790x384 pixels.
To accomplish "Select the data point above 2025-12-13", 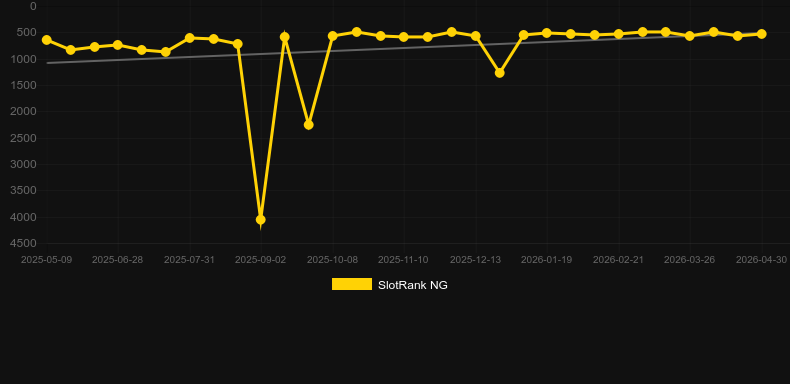I will pos(475,36).
